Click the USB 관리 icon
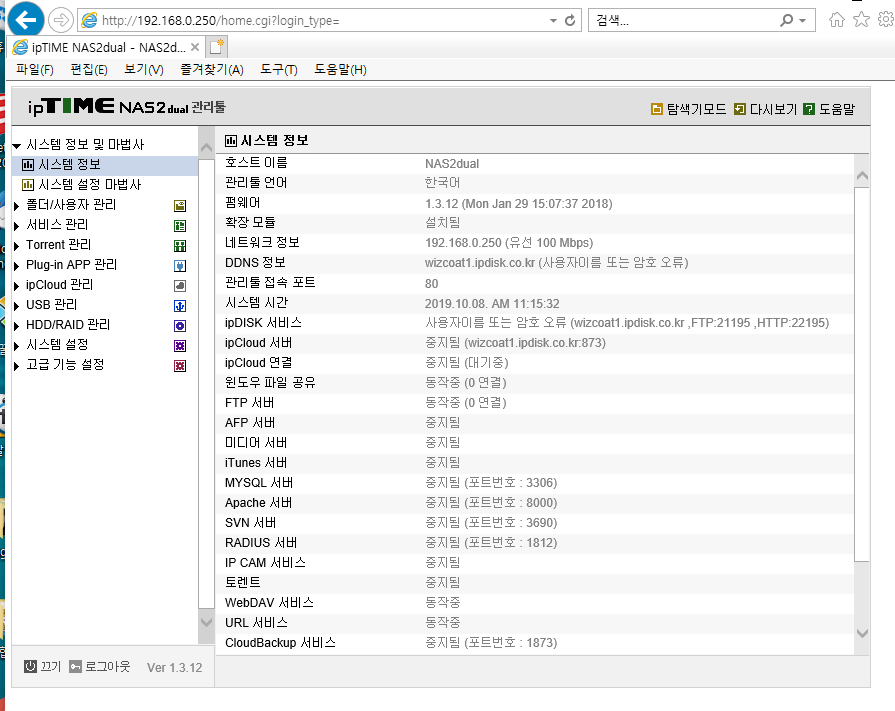 point(180,306)
